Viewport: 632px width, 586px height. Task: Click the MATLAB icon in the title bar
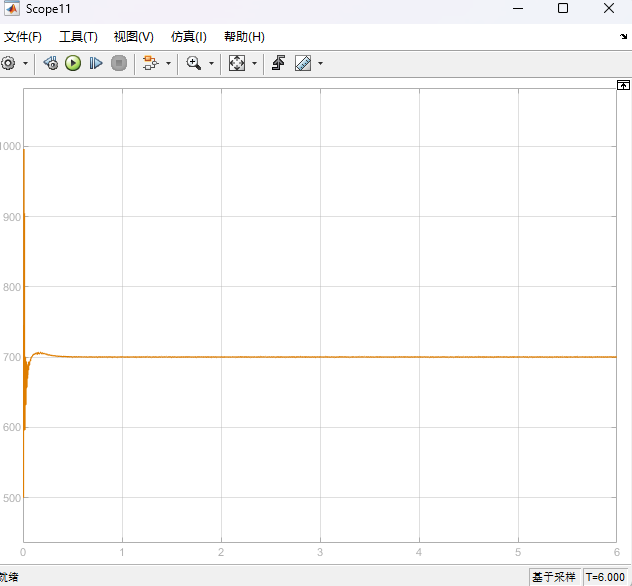(x=11, y=8)
